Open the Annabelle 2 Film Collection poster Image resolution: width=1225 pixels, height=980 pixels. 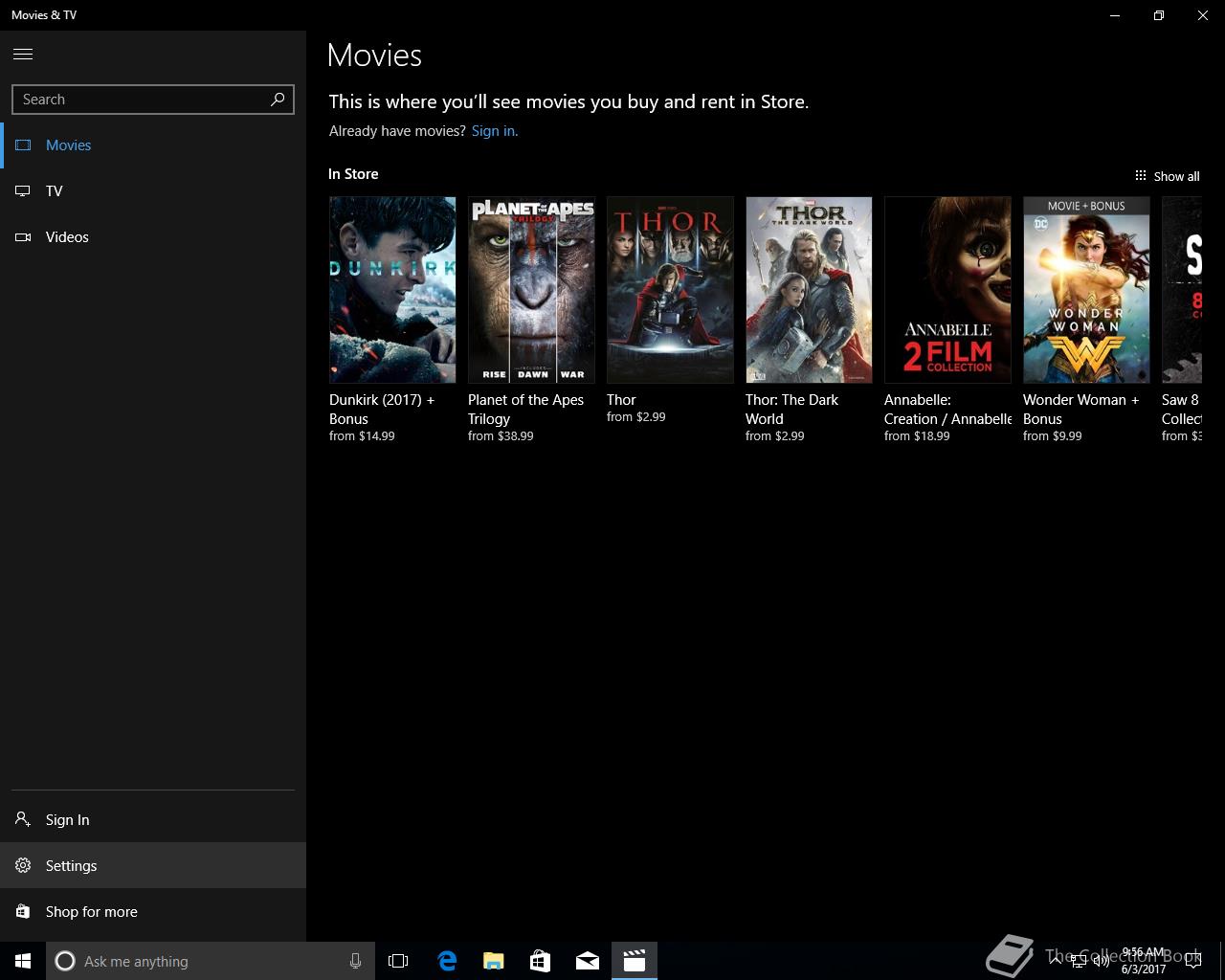(947, 290)
